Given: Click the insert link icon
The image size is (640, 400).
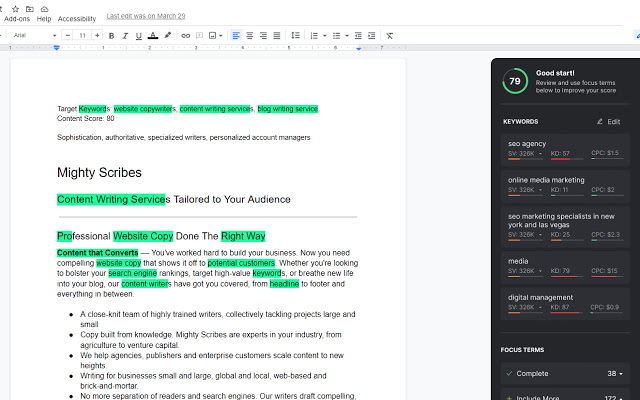Looking at the screenshot, I should pyautogui.click(x=185, y=35).
